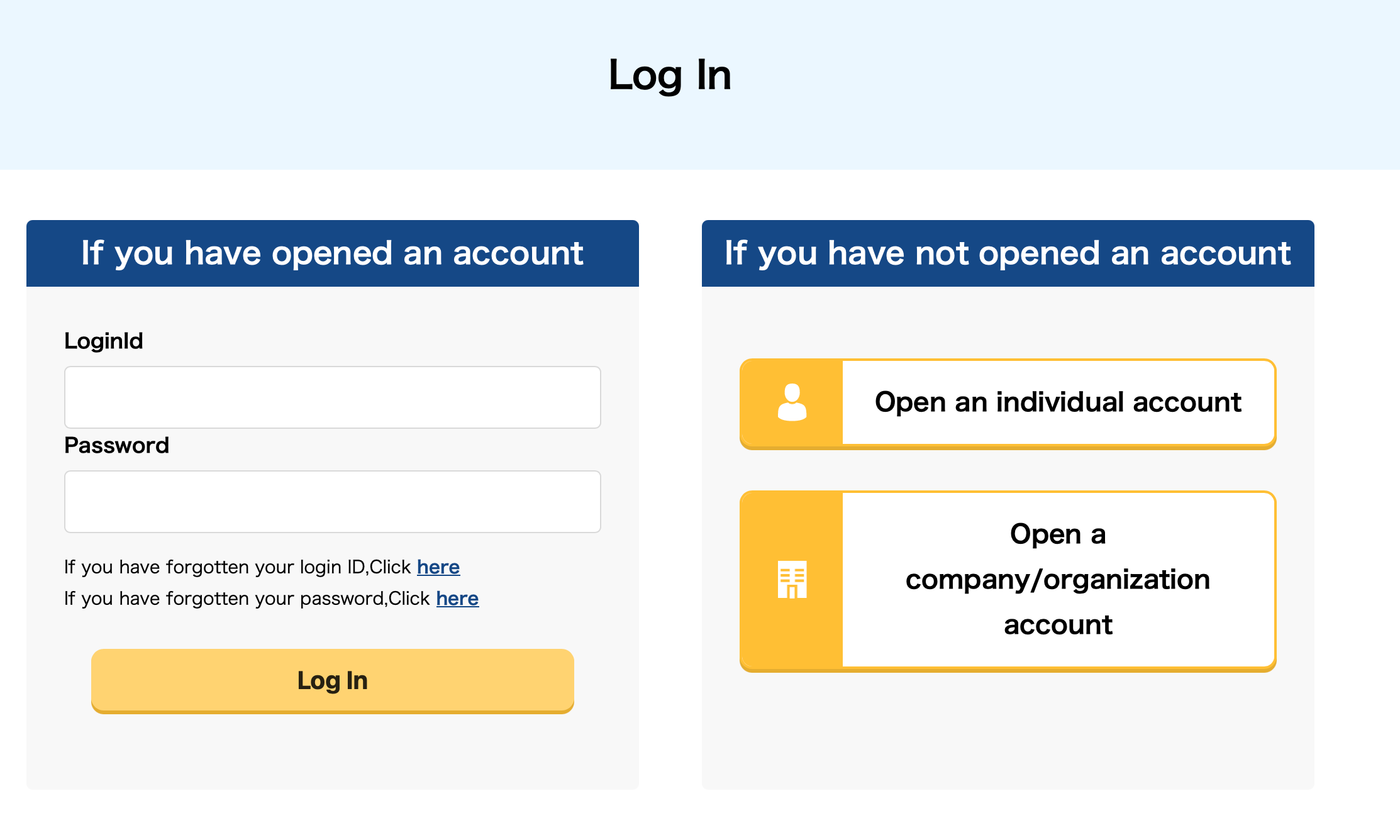Click the Password field label

(x=116, y=445)
